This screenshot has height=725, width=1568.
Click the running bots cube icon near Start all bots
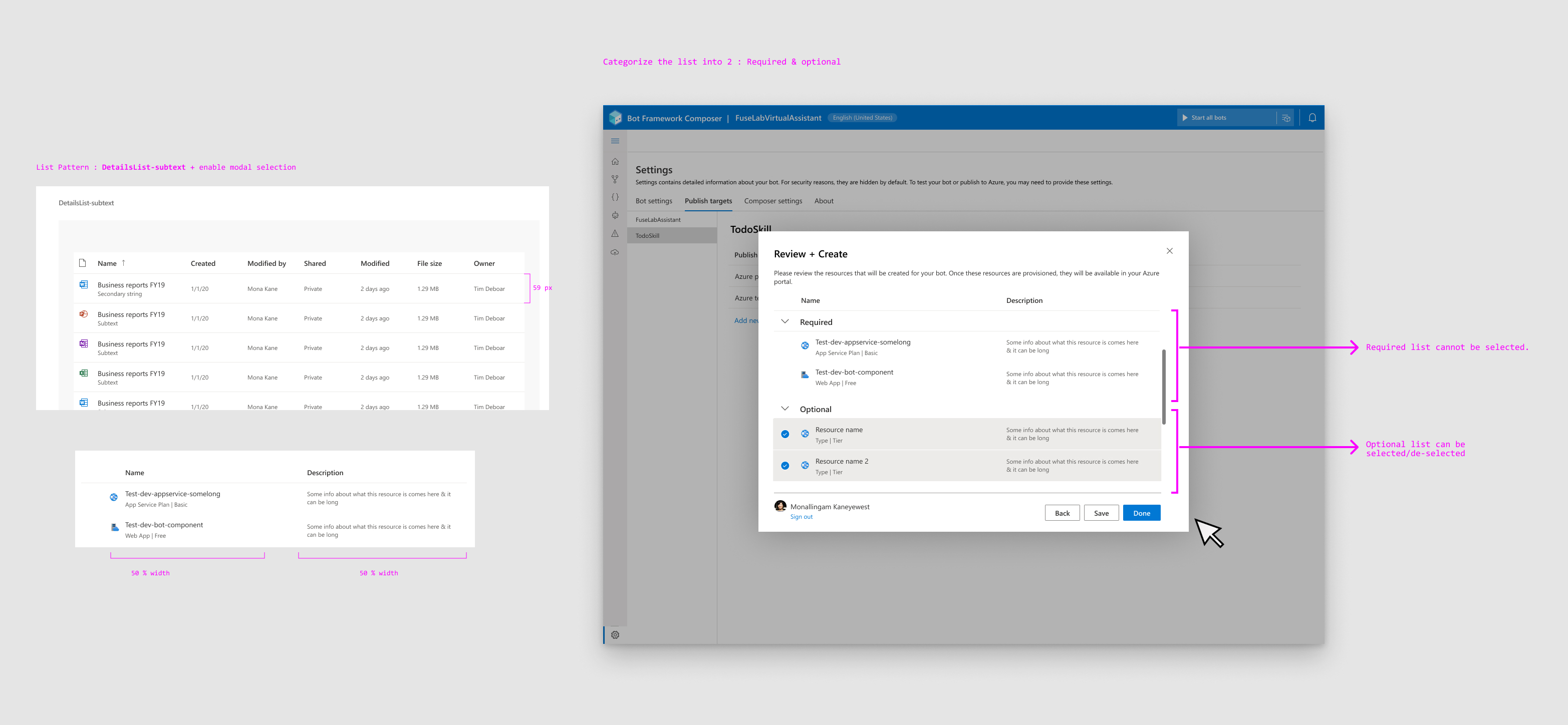click(1285, 118)
